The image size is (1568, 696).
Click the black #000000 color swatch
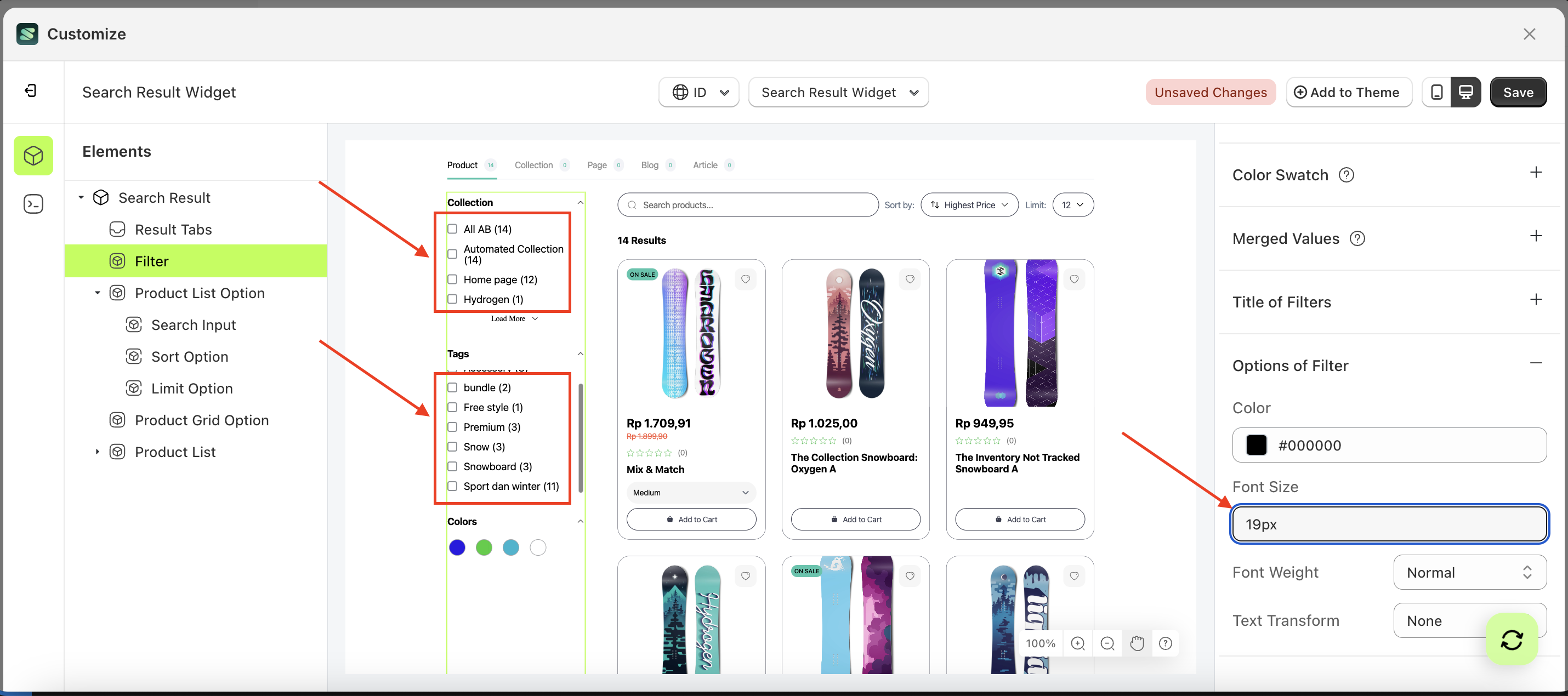(1257, 446)
